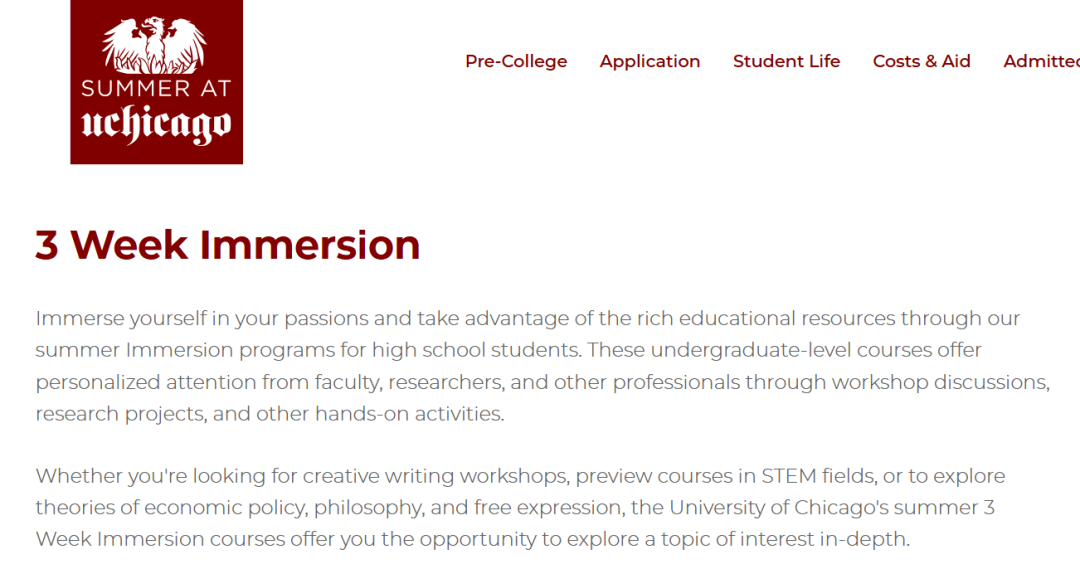The image size is (1080, 569).
Task: Click the phoenix emblem in the logo
Action: click(155, 43)
